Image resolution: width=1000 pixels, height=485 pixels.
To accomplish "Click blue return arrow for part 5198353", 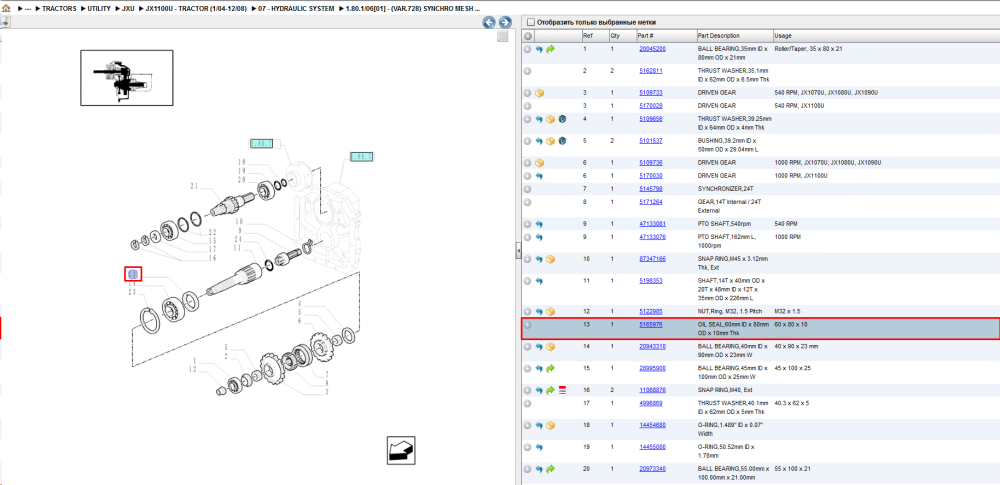I will coord(539,281).
